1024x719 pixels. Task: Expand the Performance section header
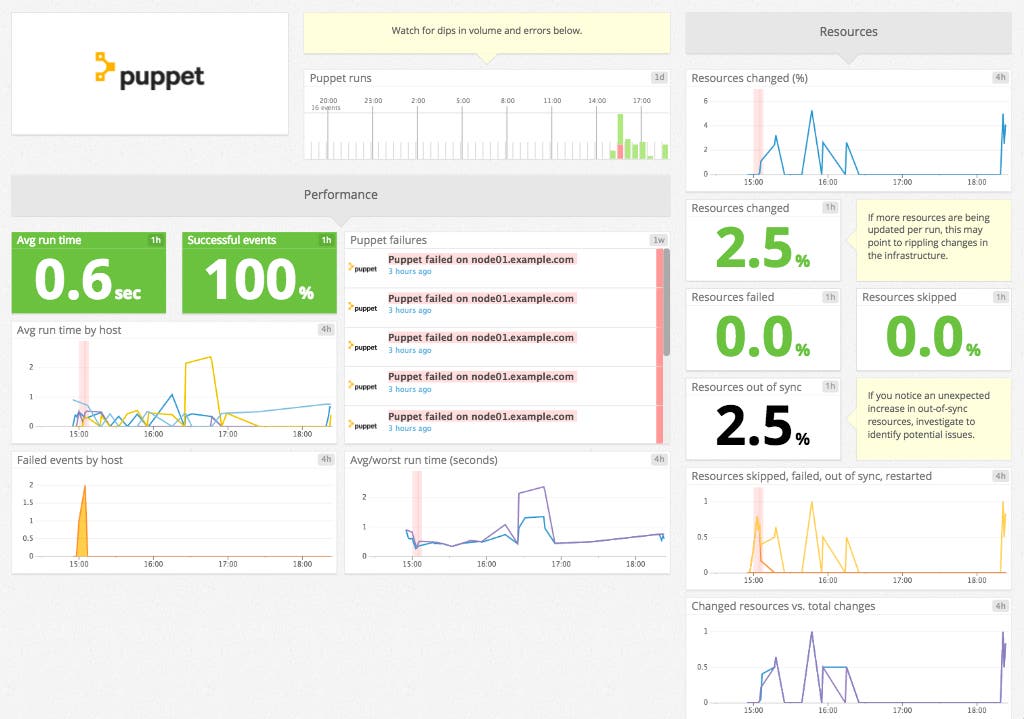click(x=340, y=194)
